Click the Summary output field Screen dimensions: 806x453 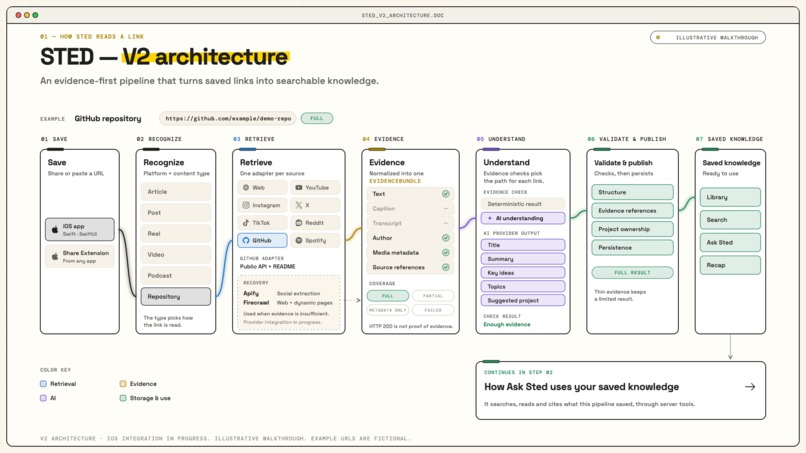523,259
